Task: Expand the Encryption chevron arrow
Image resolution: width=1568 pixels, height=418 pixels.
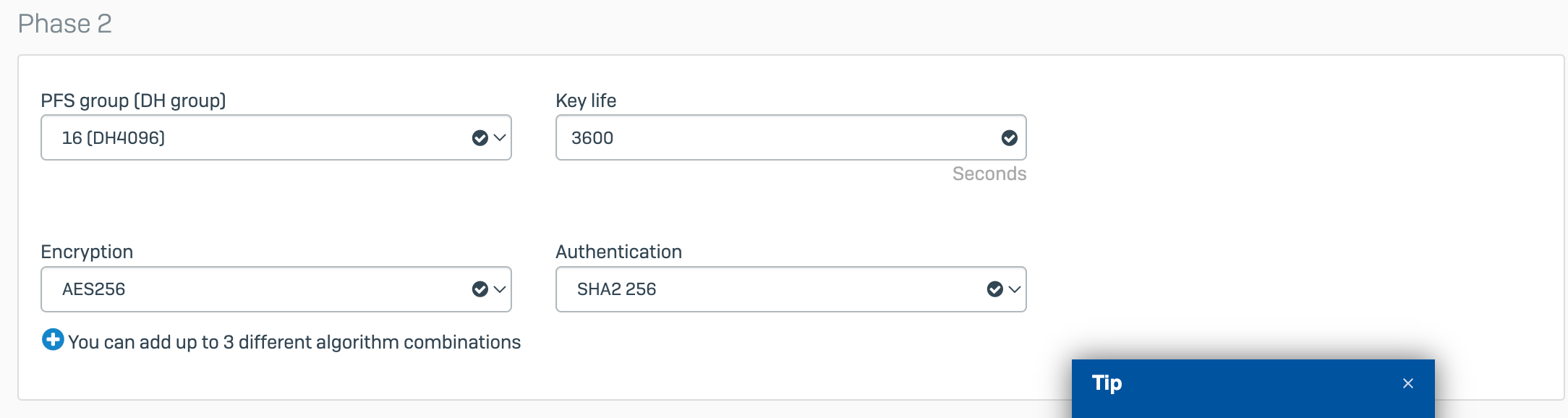Action: click(500, 289)
